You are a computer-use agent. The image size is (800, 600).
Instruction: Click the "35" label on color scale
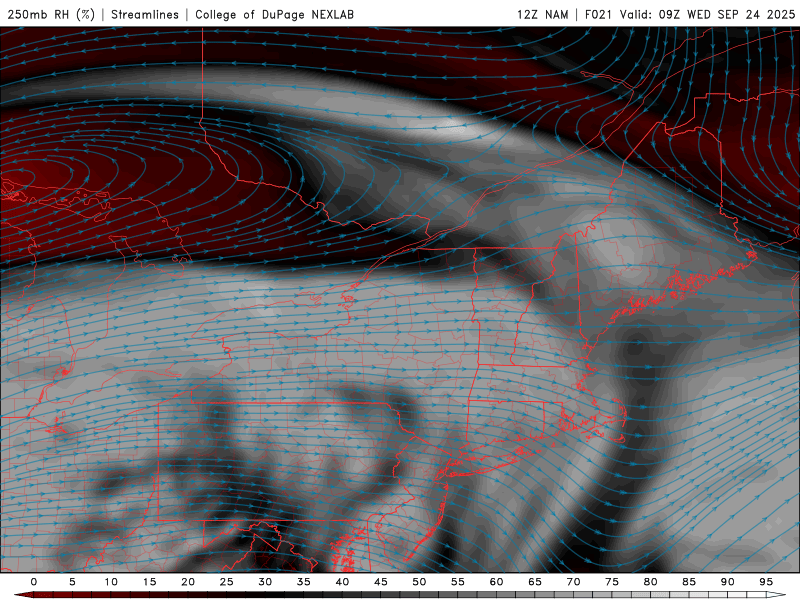pyautogui.click(x=304, y=582)
